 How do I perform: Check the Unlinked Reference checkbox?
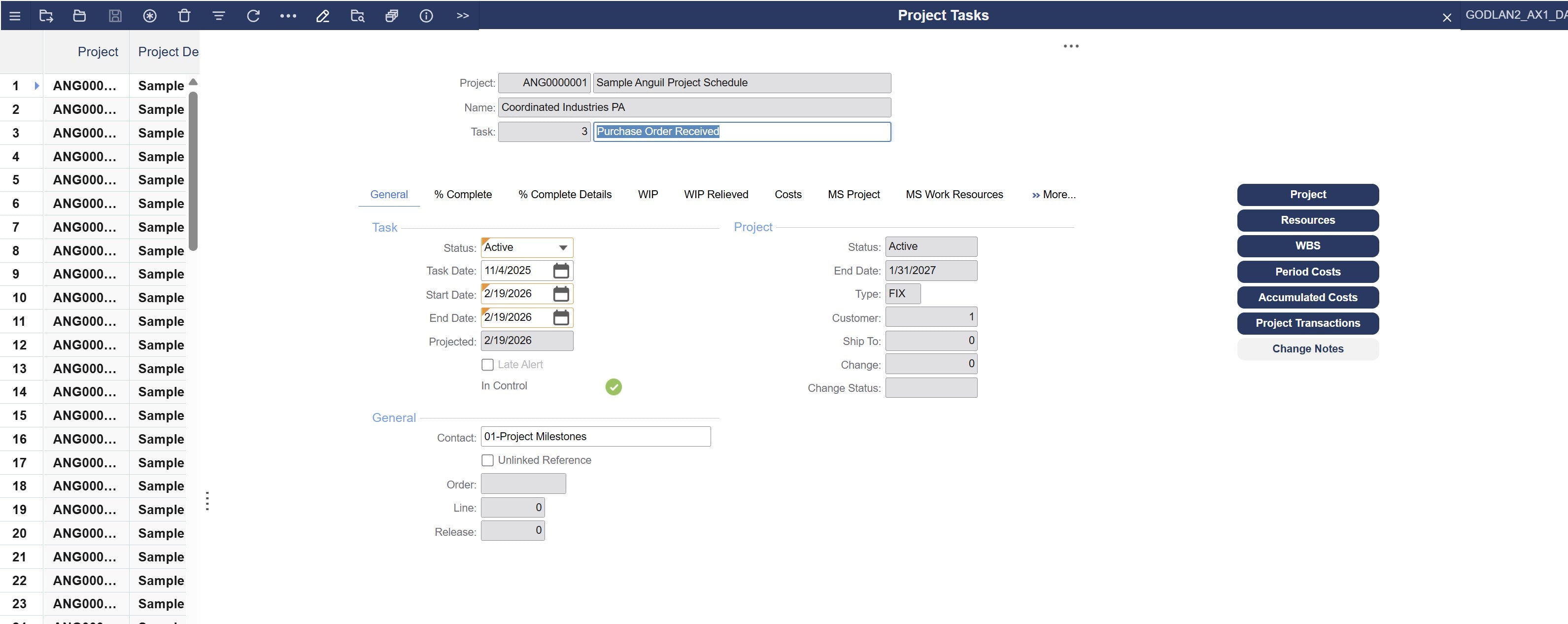pos(487,460)
